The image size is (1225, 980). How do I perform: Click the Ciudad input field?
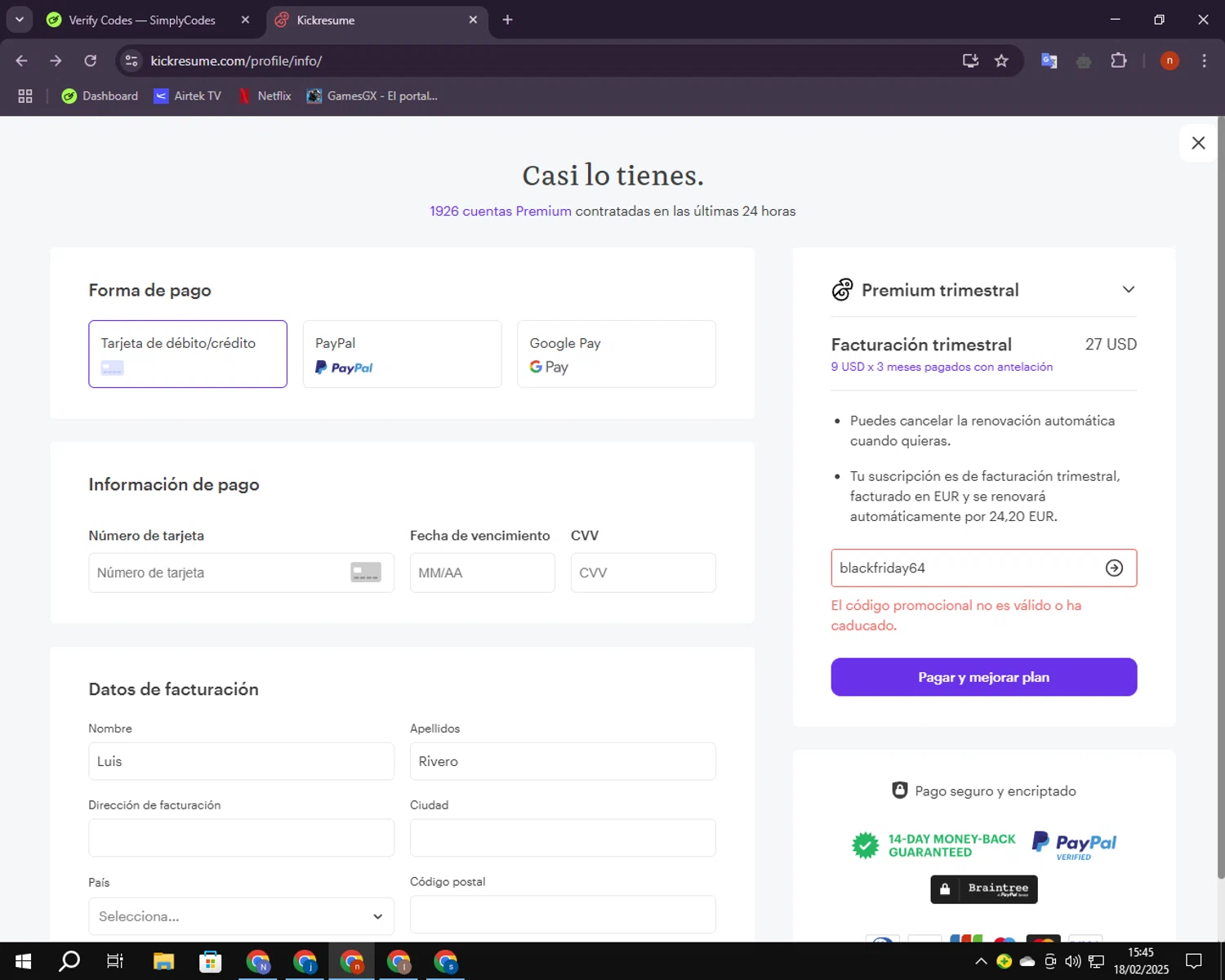pos(563,838)
